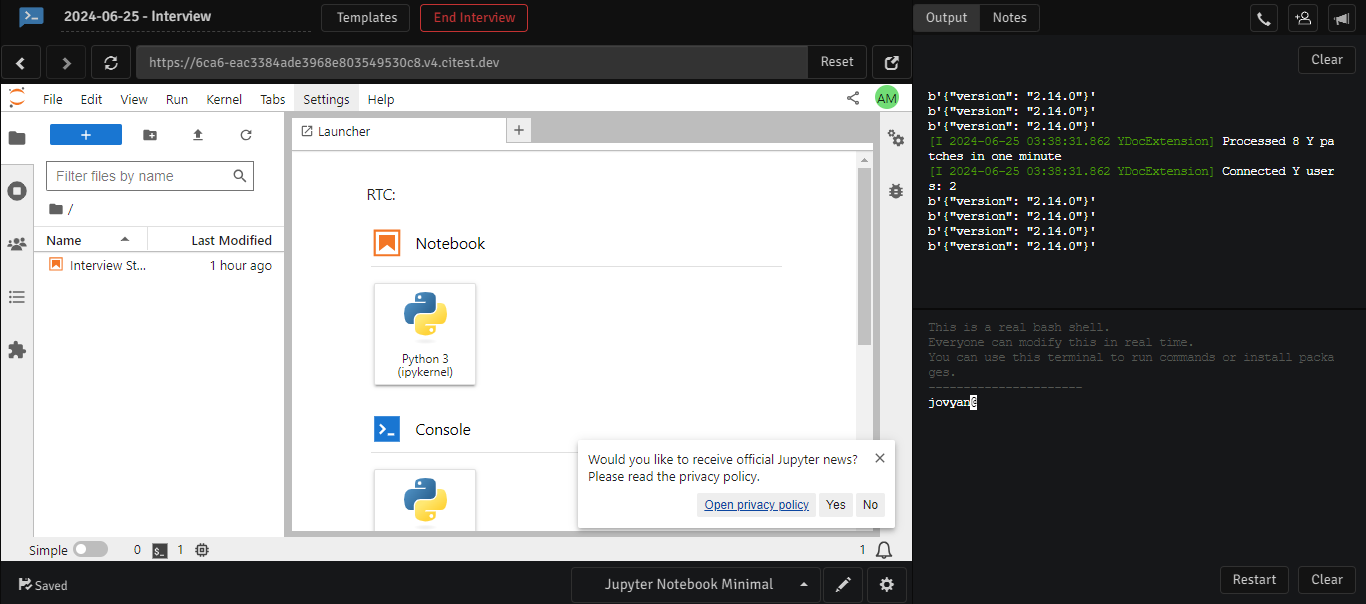Click the notification bell in status bar
This screenshot has height=604, width=1366.
pyautogui.click(x=884, y=550)
